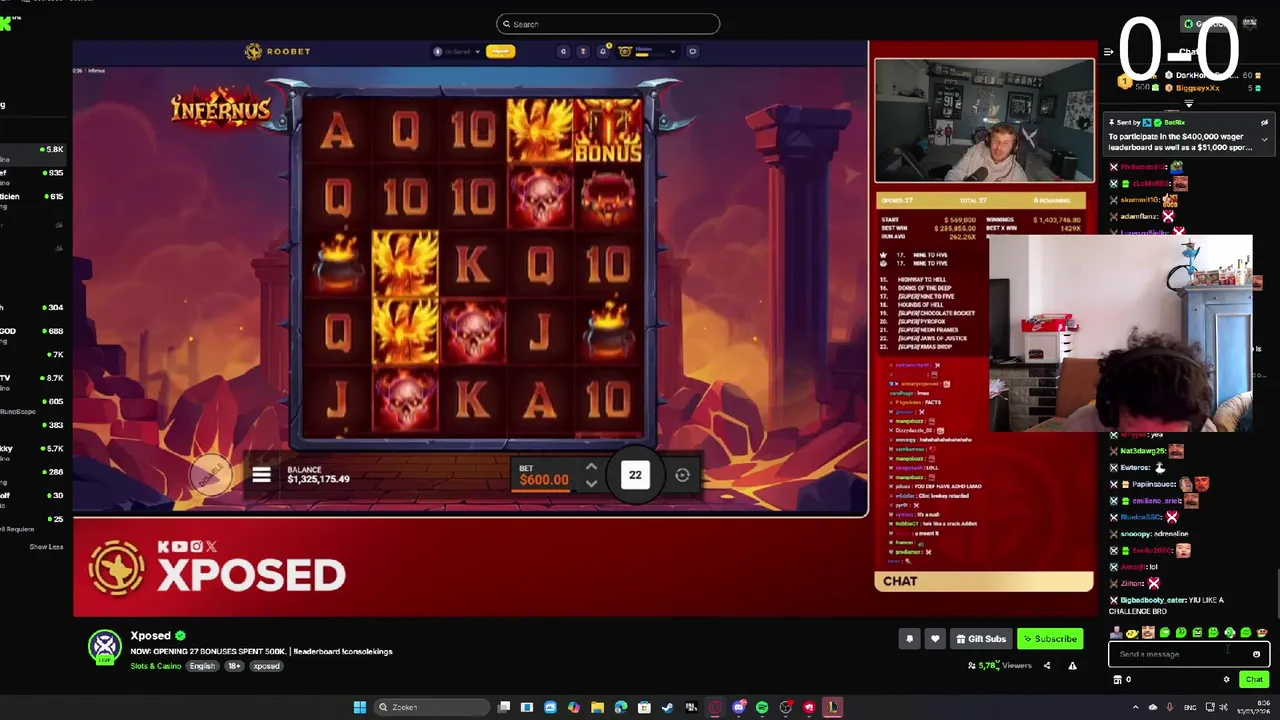Open Microsoft Edge from the taskbar
Viewport: 1280px width, 720px height.
(621, 707)
